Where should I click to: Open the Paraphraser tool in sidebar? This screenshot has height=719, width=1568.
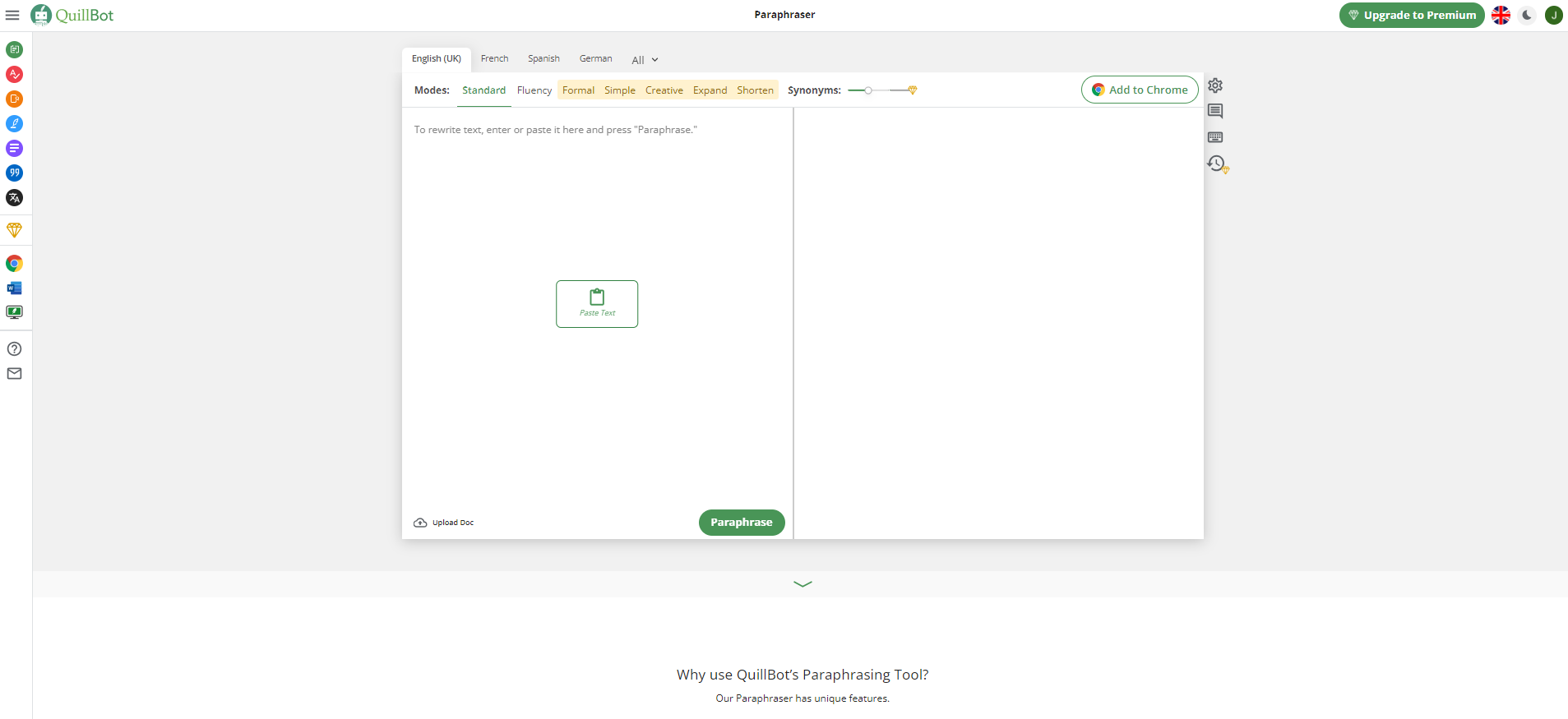(14, 50)
